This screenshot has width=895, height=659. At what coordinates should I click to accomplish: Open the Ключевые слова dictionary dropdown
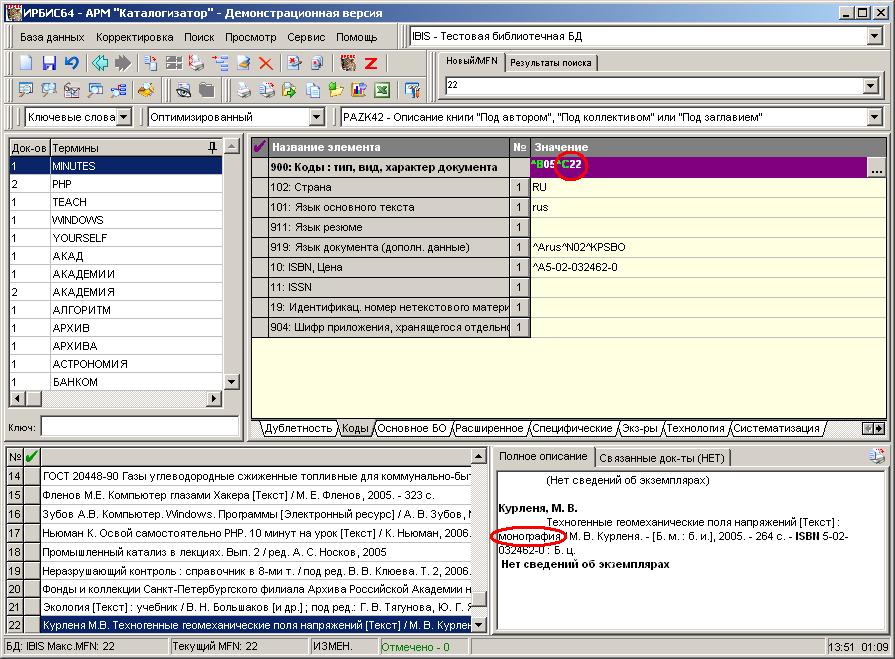click(123, 117)
